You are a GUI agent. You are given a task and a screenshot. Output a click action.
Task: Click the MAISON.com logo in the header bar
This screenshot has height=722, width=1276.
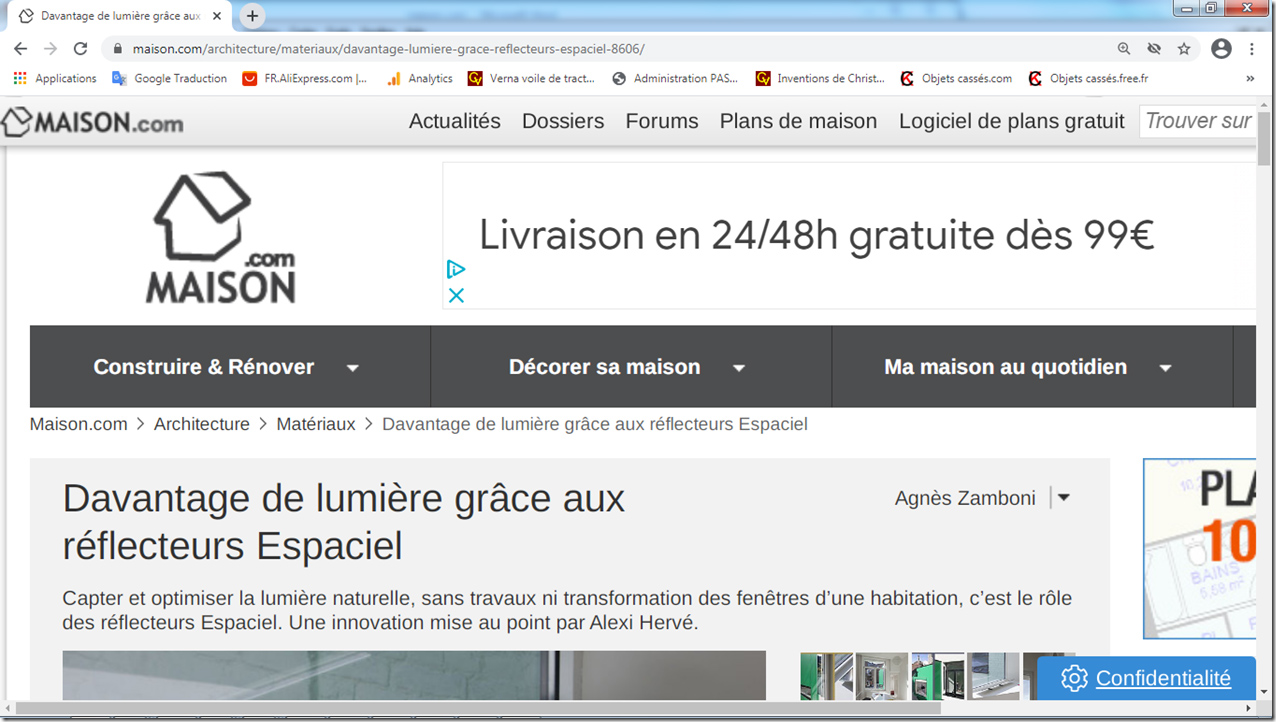point(92,122)
